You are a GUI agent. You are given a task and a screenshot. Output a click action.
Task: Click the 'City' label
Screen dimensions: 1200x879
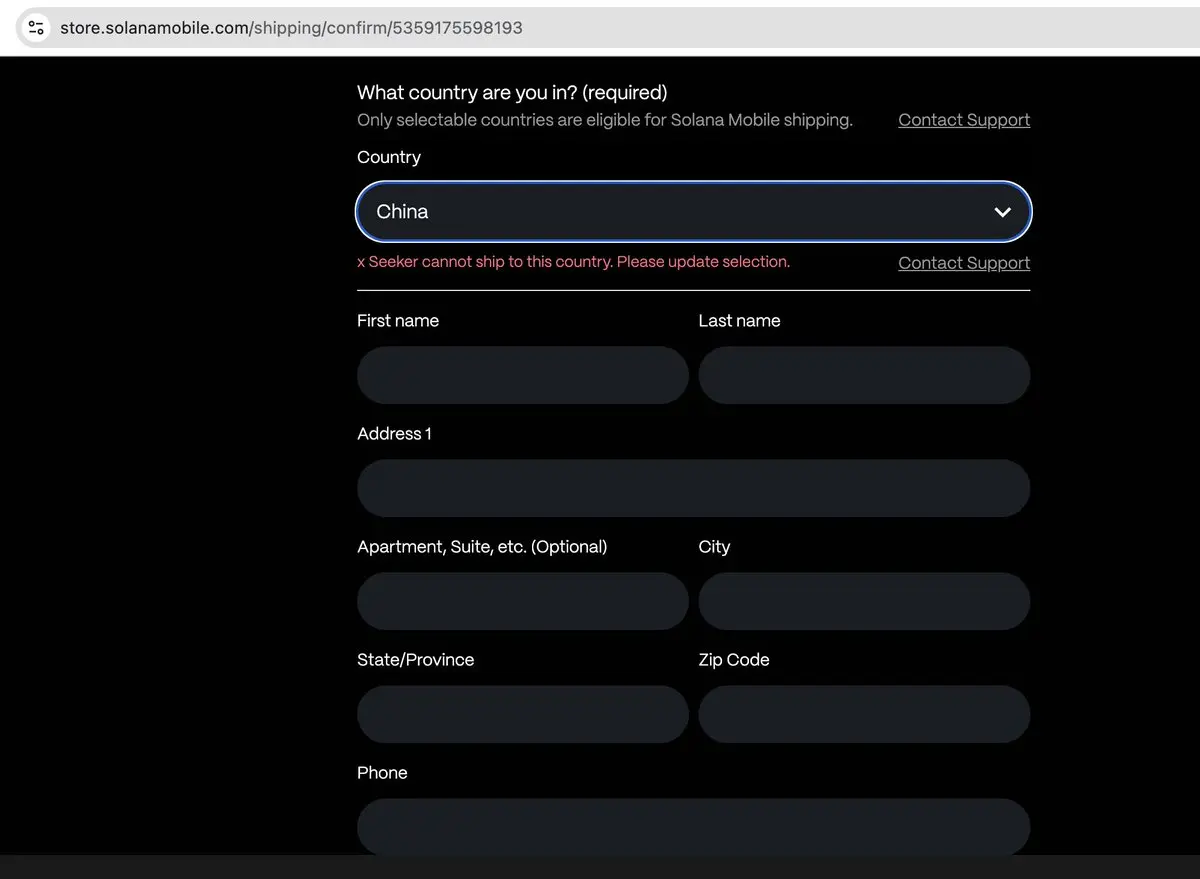point(714,547)
